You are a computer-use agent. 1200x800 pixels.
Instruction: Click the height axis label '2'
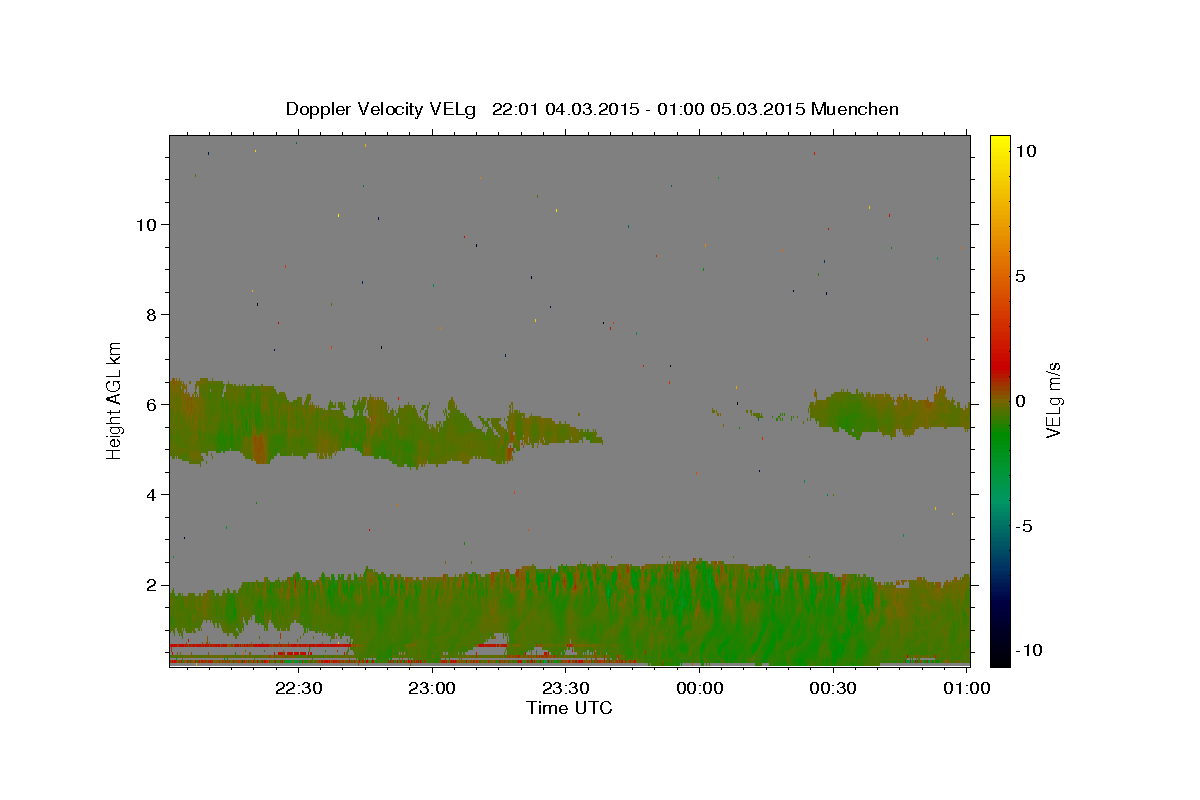pyautogui.click(x=150, y=585)
